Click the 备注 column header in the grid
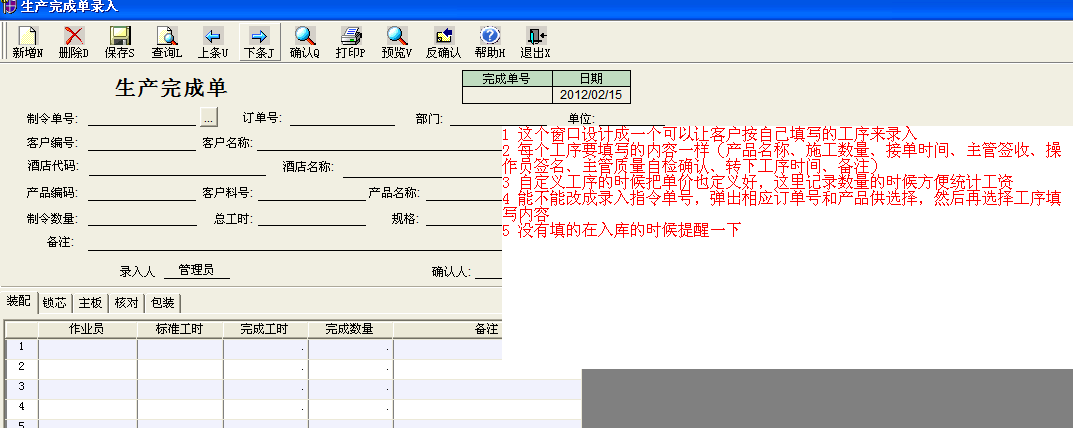 tap(448, 329)
